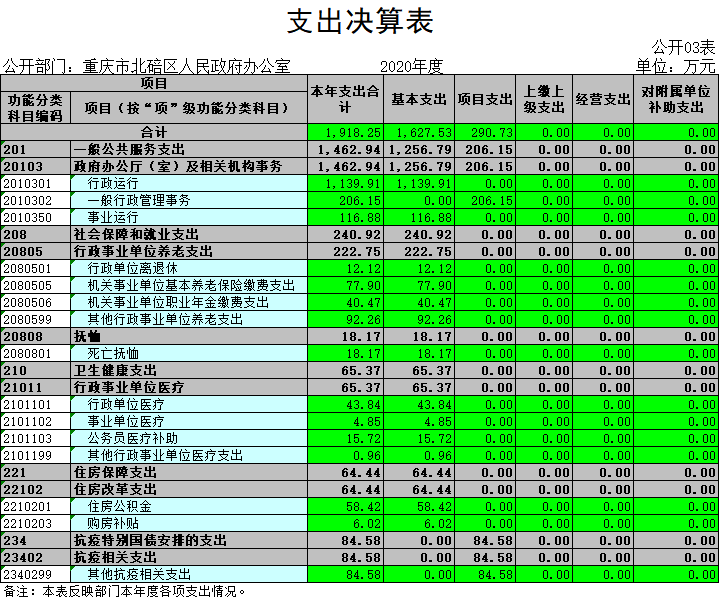Click the 行政事业单位医疗 row name
The width and height of the screenshot is (719, 600).
[x=189, y=387]
